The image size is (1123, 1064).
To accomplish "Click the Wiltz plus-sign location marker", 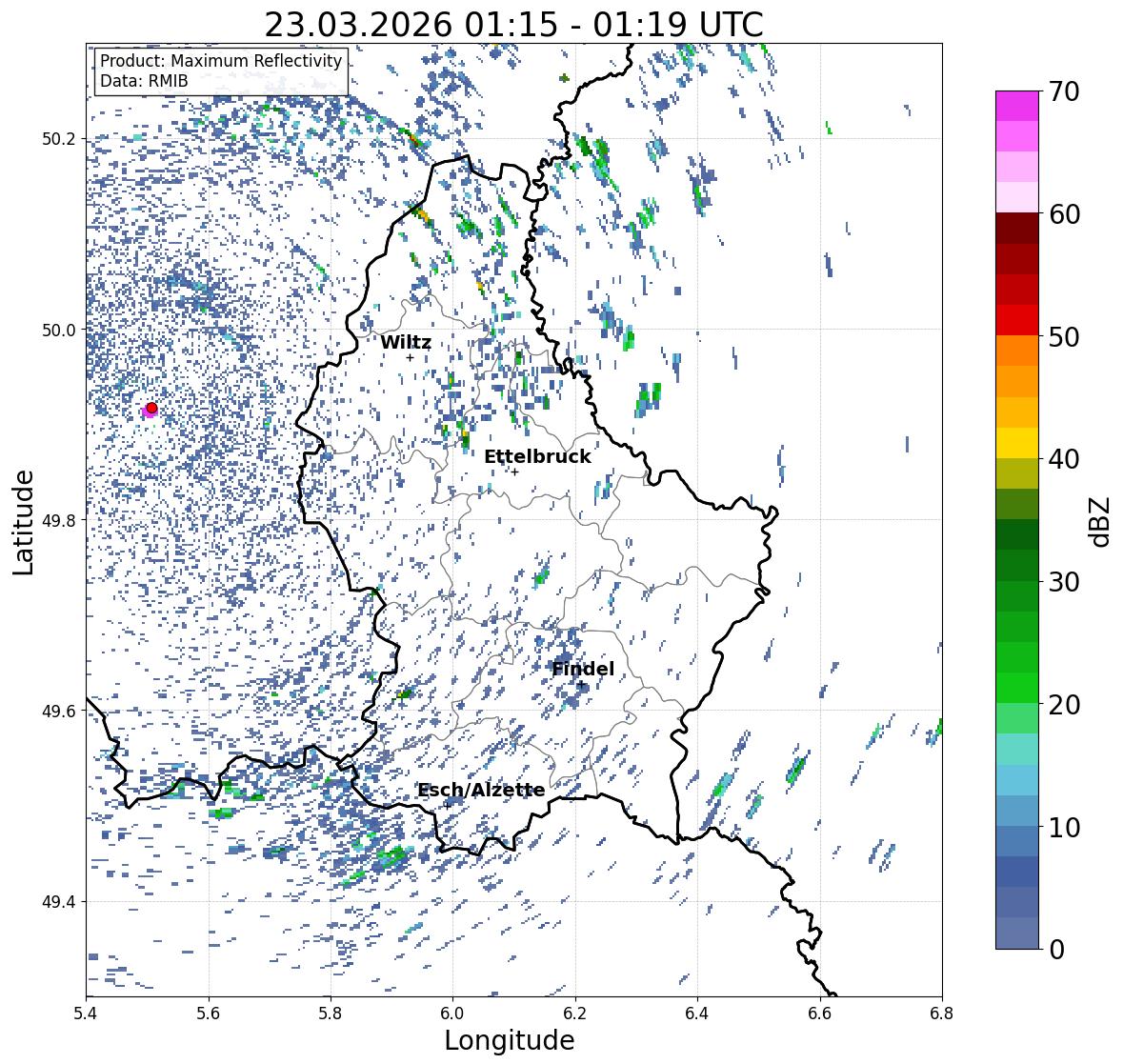I will pyautogui.click(x=410, y=357).
